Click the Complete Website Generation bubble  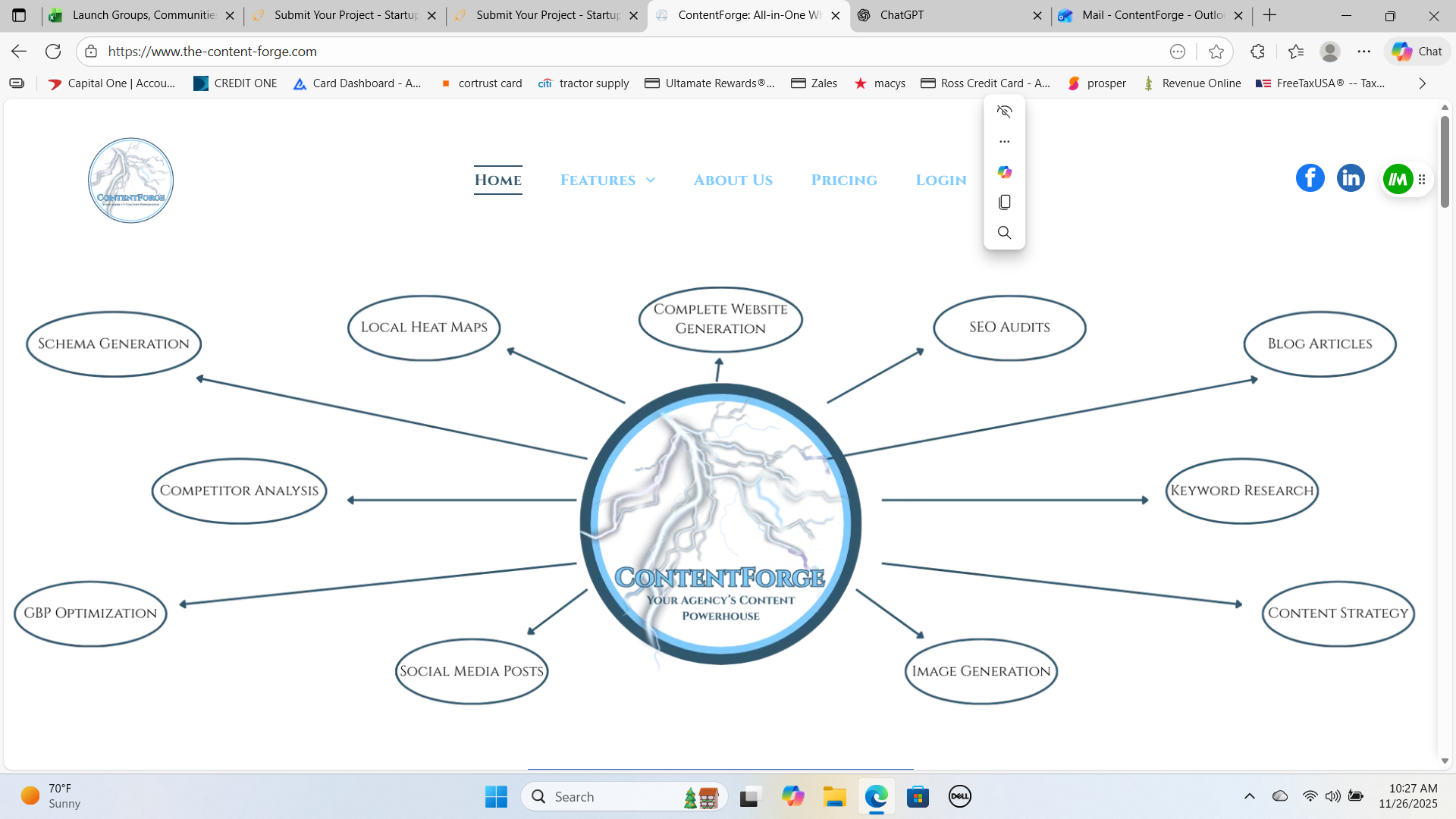pos(720,319)
